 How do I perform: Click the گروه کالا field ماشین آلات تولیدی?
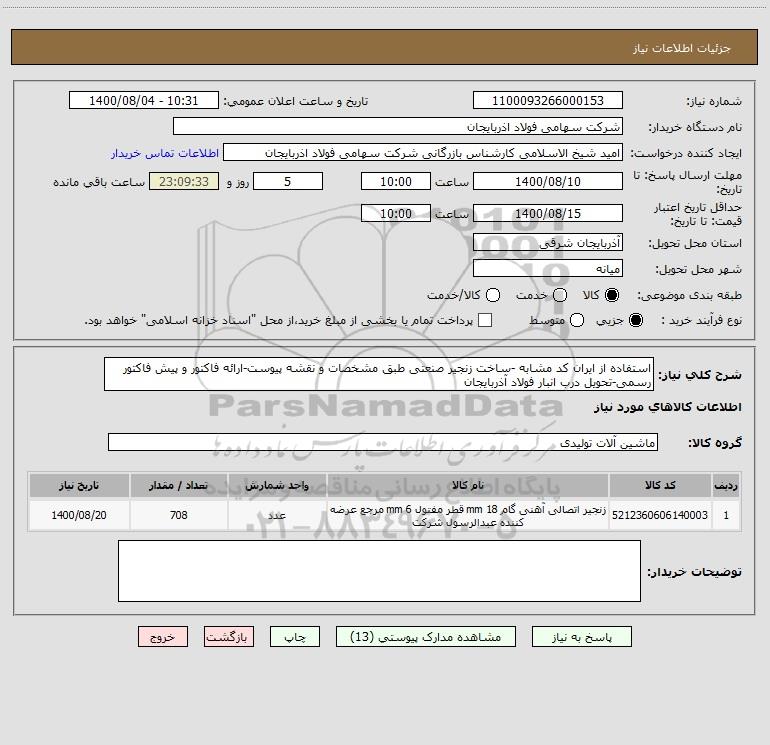click(383, 442)
